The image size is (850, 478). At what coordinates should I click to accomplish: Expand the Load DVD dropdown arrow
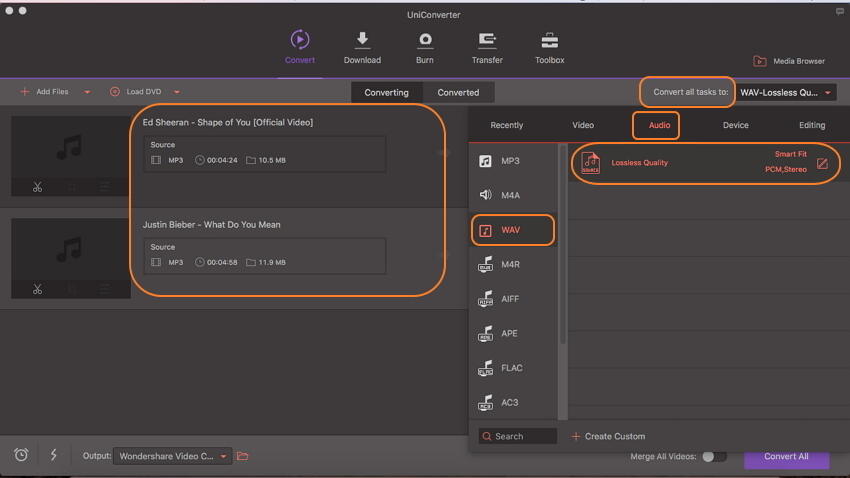(x=177, y=92)
